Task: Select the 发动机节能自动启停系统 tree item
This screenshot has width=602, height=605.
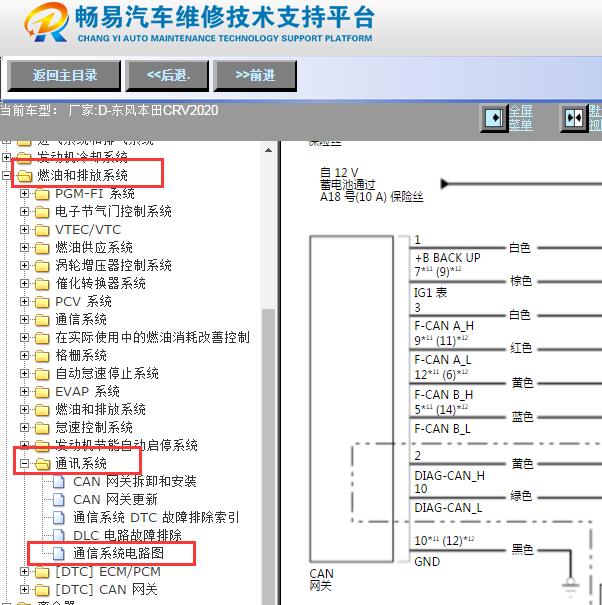Action: click(126, 446)
